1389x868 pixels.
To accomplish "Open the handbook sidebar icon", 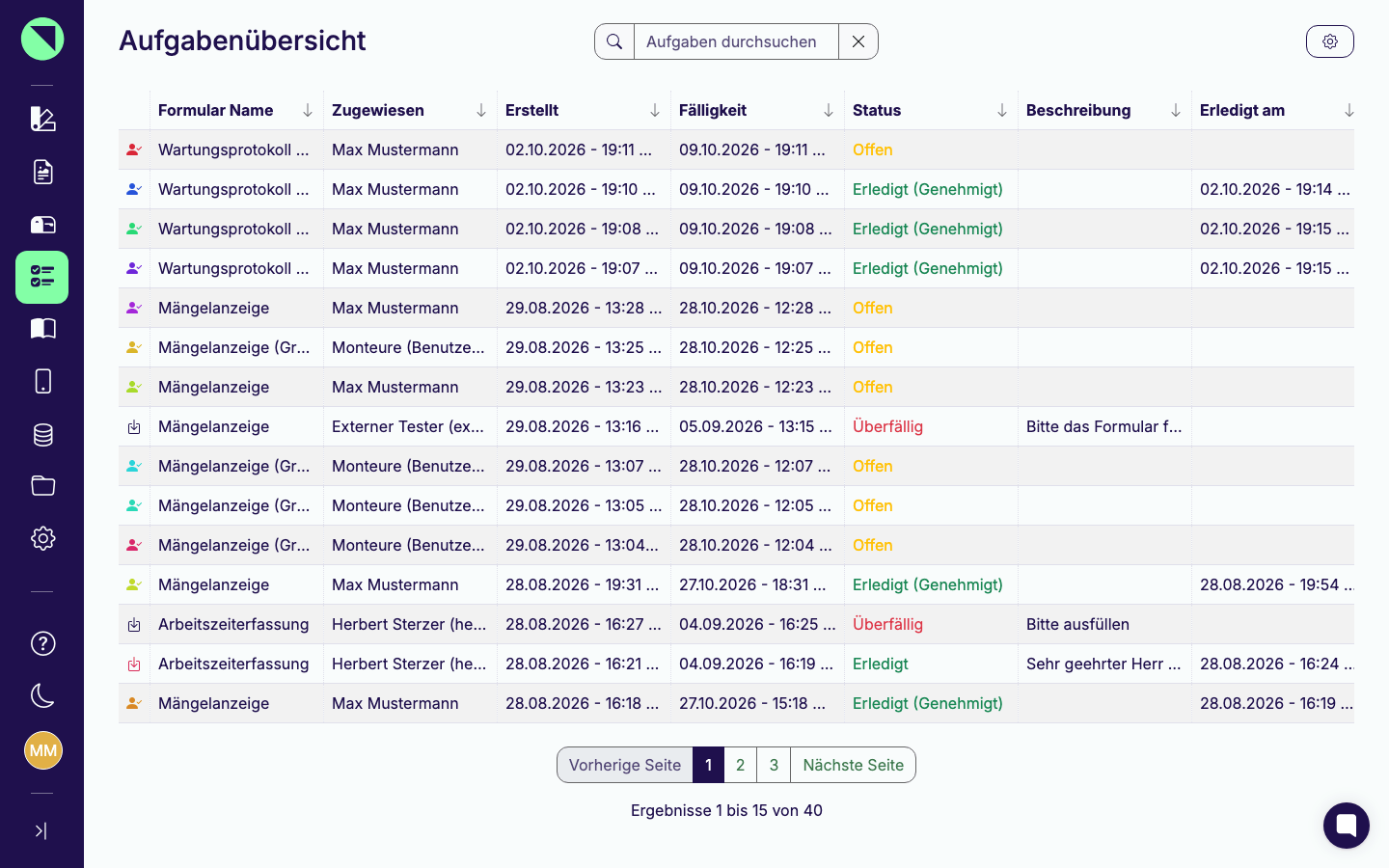I will (x=42, y=329).
